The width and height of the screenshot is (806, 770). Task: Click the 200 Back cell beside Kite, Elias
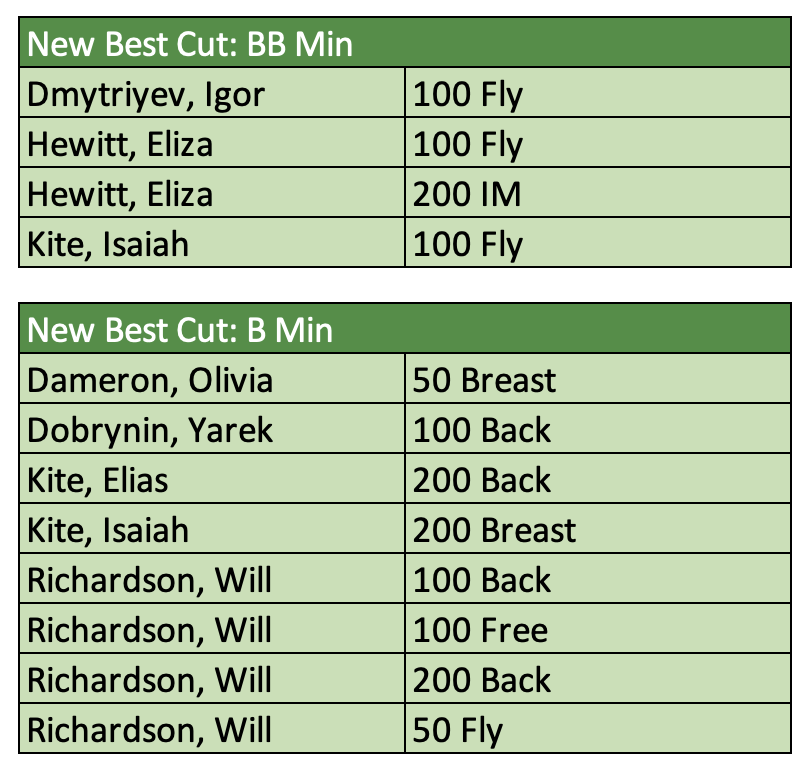482,480
